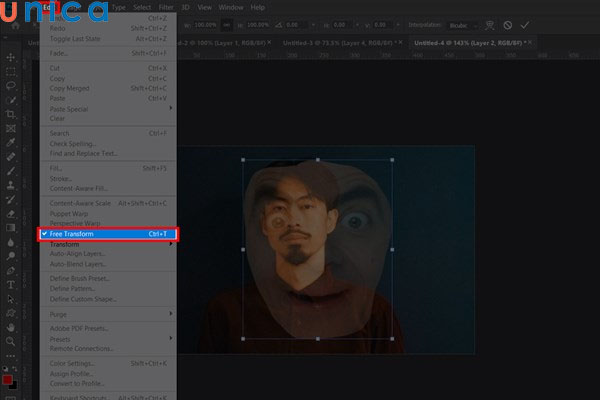
Task: Expand the Transform submenu
Action: pos(108,244)
